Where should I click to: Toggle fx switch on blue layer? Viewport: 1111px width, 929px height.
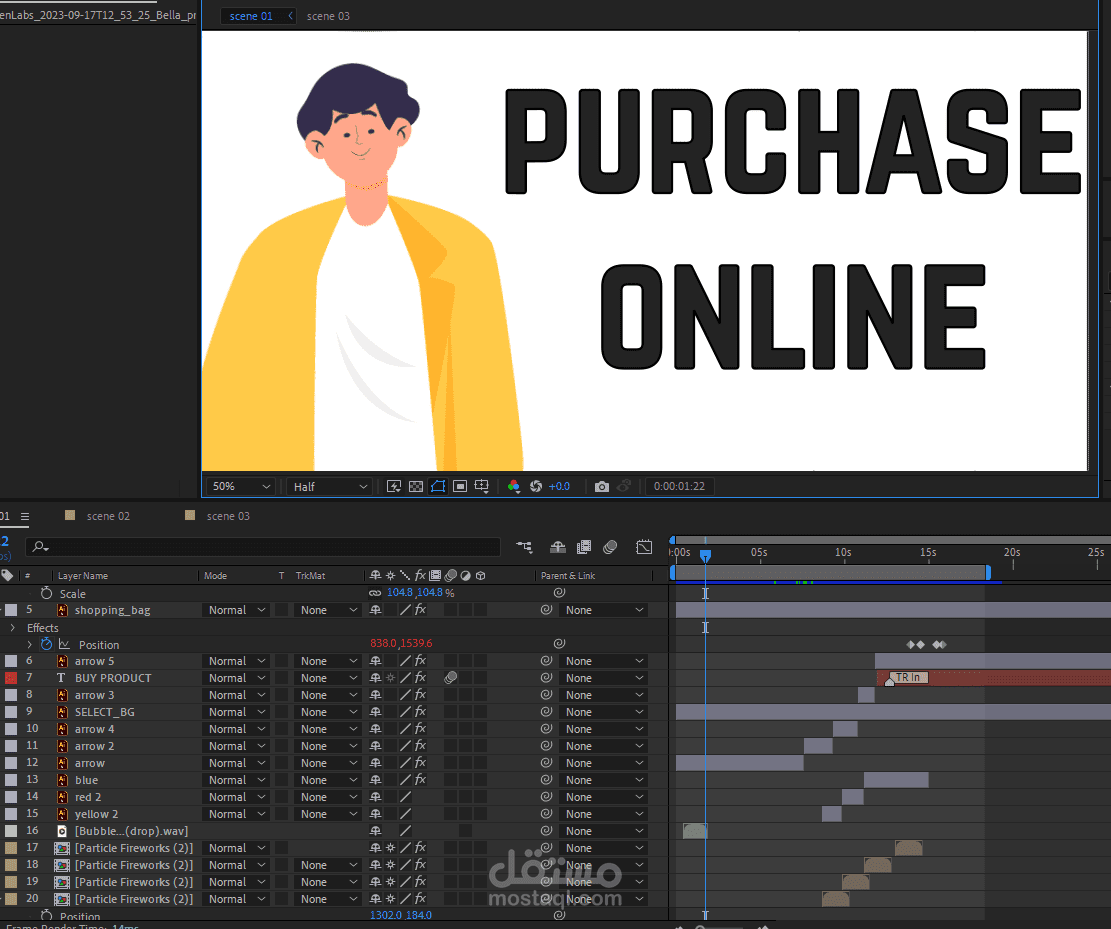pos(420,779)
